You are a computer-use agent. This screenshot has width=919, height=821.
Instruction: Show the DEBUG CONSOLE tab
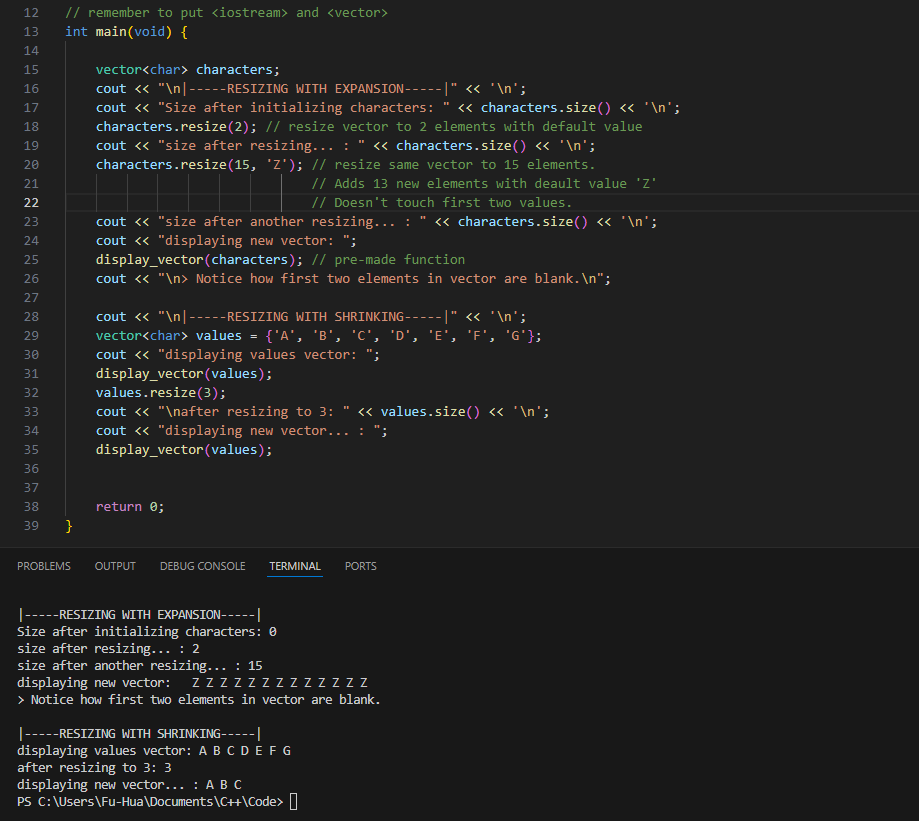[202, 566]
